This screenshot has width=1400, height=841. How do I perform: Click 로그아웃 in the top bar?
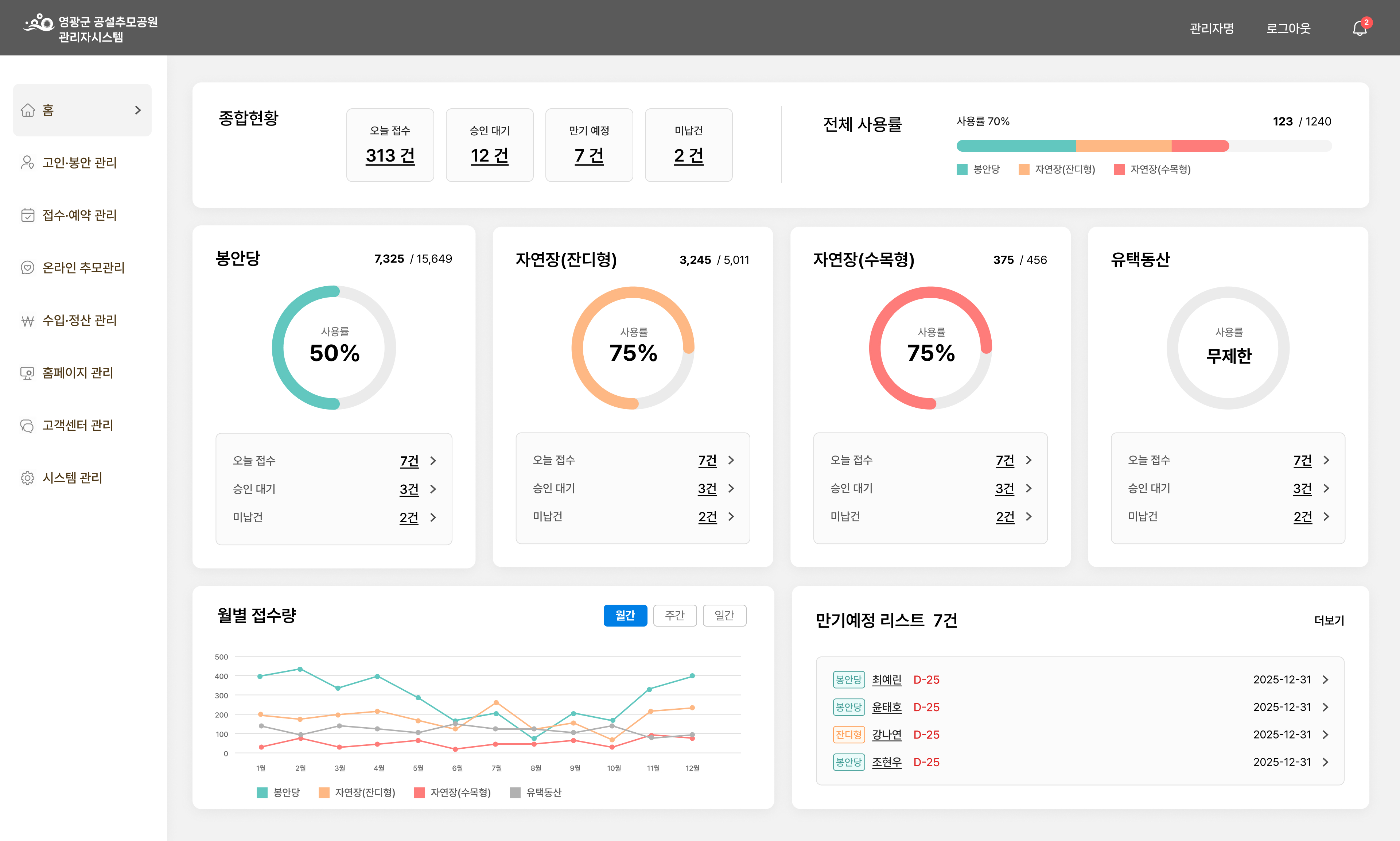coord(1288,28)
